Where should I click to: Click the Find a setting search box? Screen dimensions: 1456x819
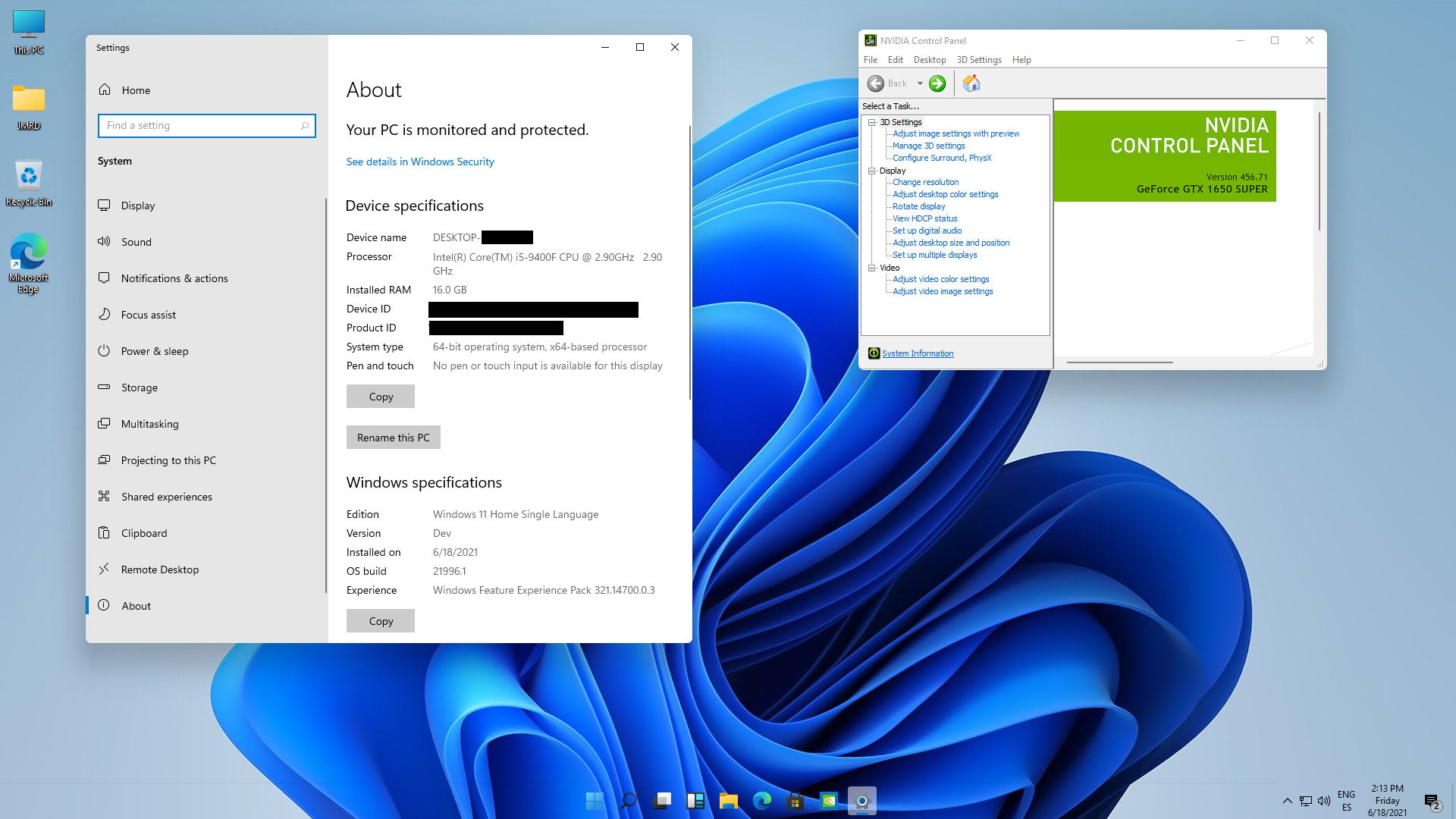click(201, 126)
